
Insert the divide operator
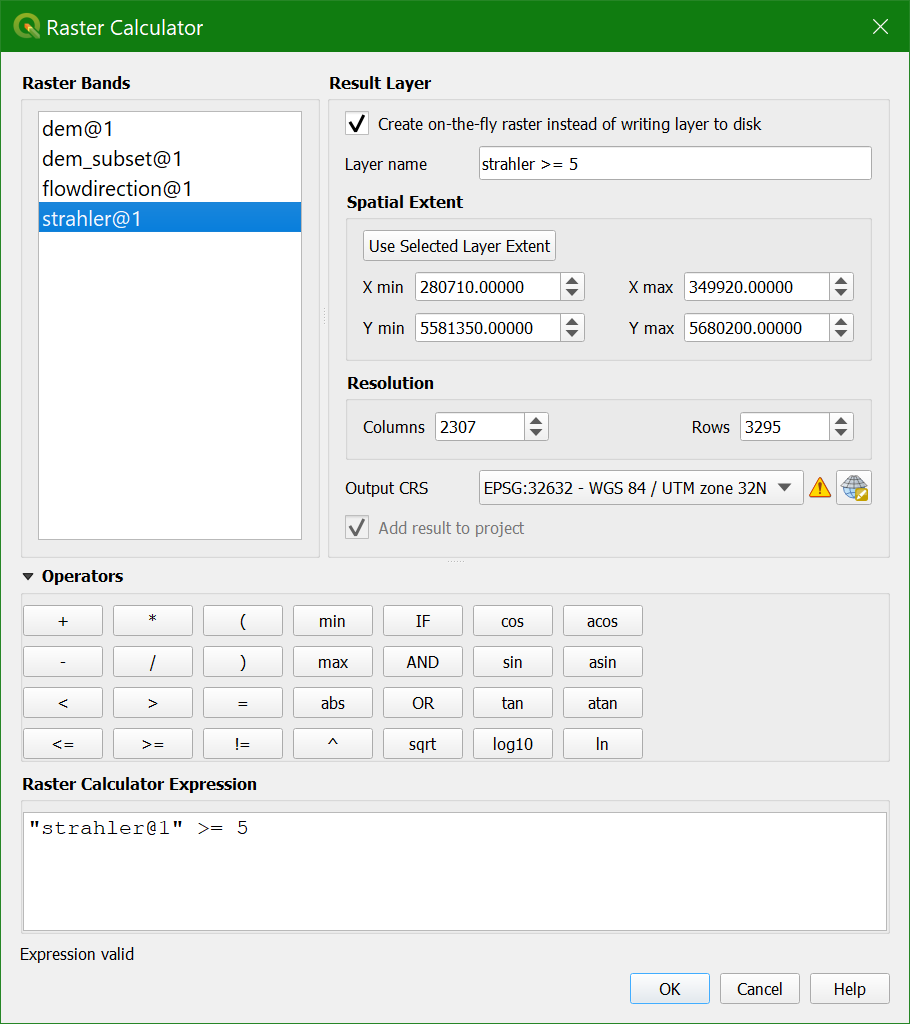153,662
